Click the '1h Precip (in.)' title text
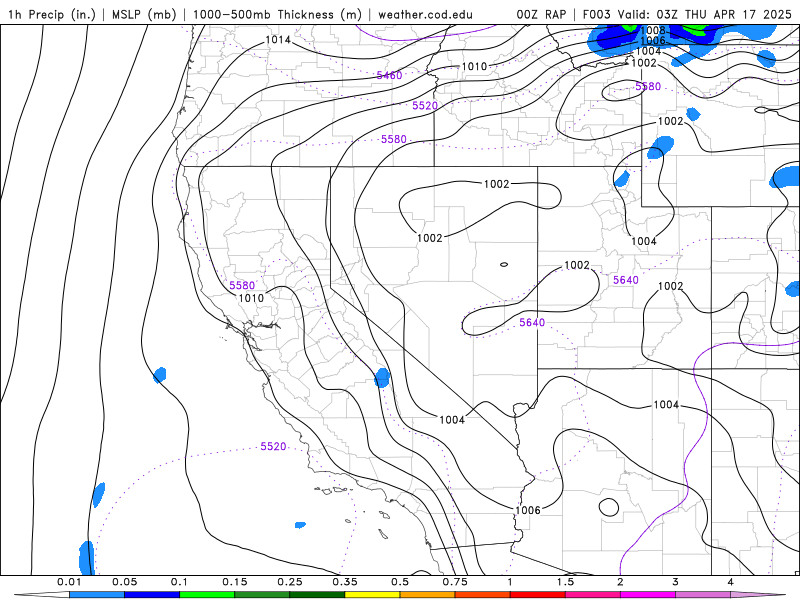 click(52, 14)
